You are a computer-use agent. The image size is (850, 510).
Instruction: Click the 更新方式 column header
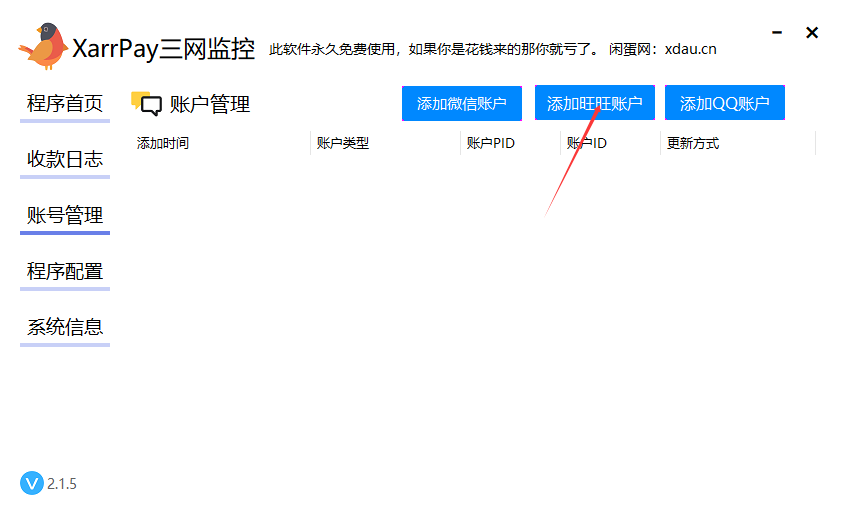[693, 143]
